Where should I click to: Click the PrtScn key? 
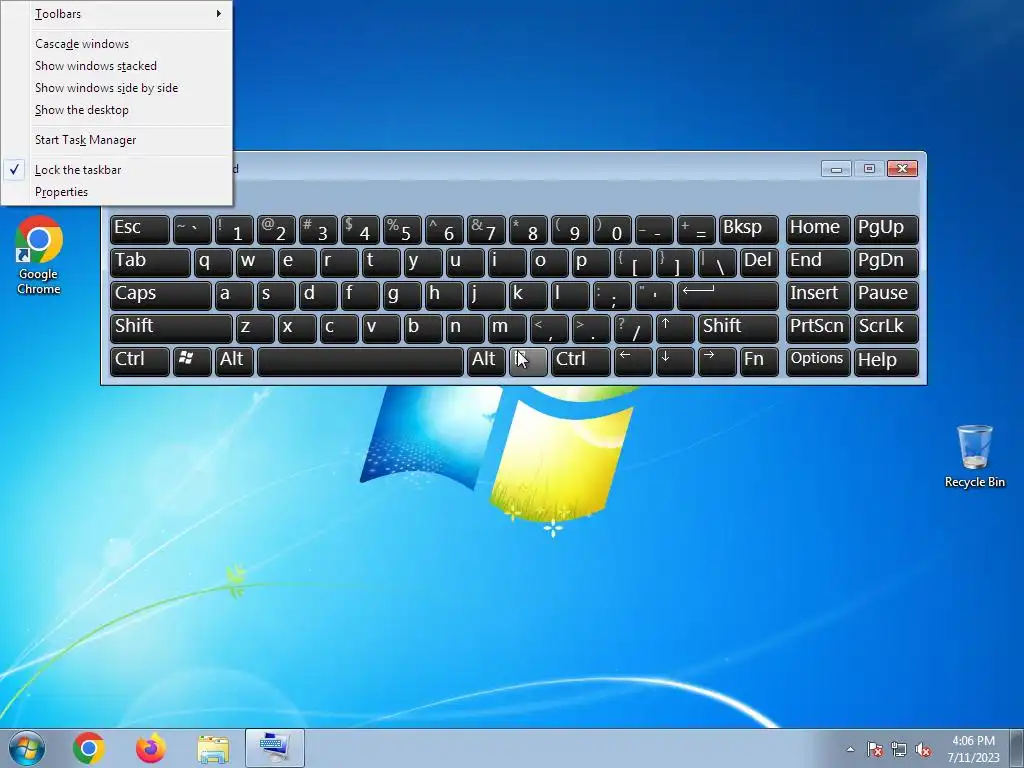point(818,328)
